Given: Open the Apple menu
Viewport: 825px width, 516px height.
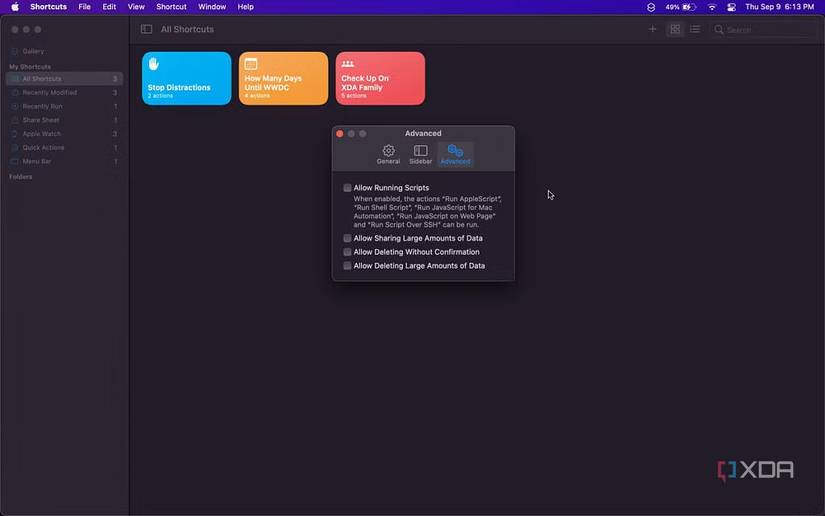Looking at the screenshot, I should [x=15, y=7].
